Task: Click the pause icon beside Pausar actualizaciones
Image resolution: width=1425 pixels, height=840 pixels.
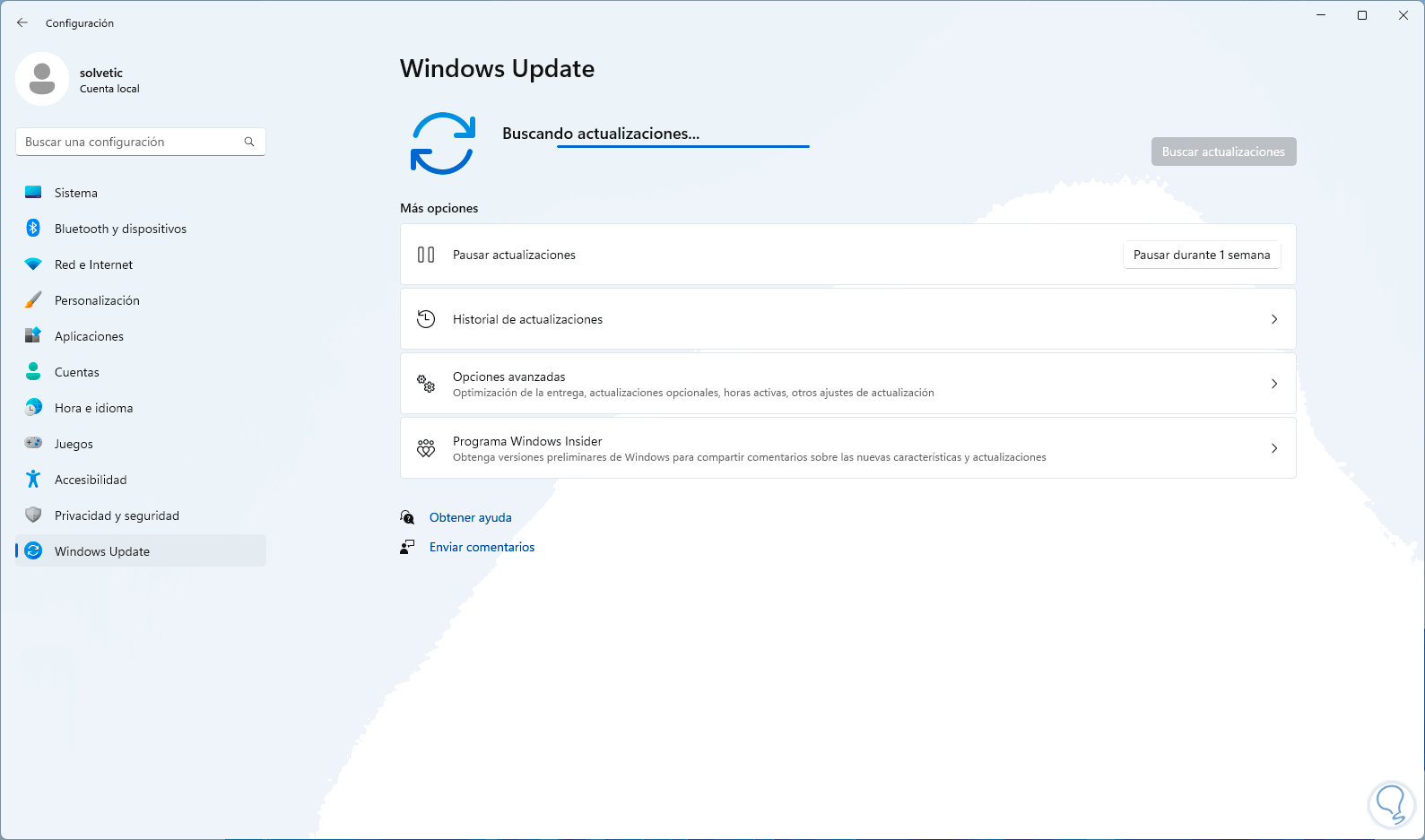Action: [426, 255]
